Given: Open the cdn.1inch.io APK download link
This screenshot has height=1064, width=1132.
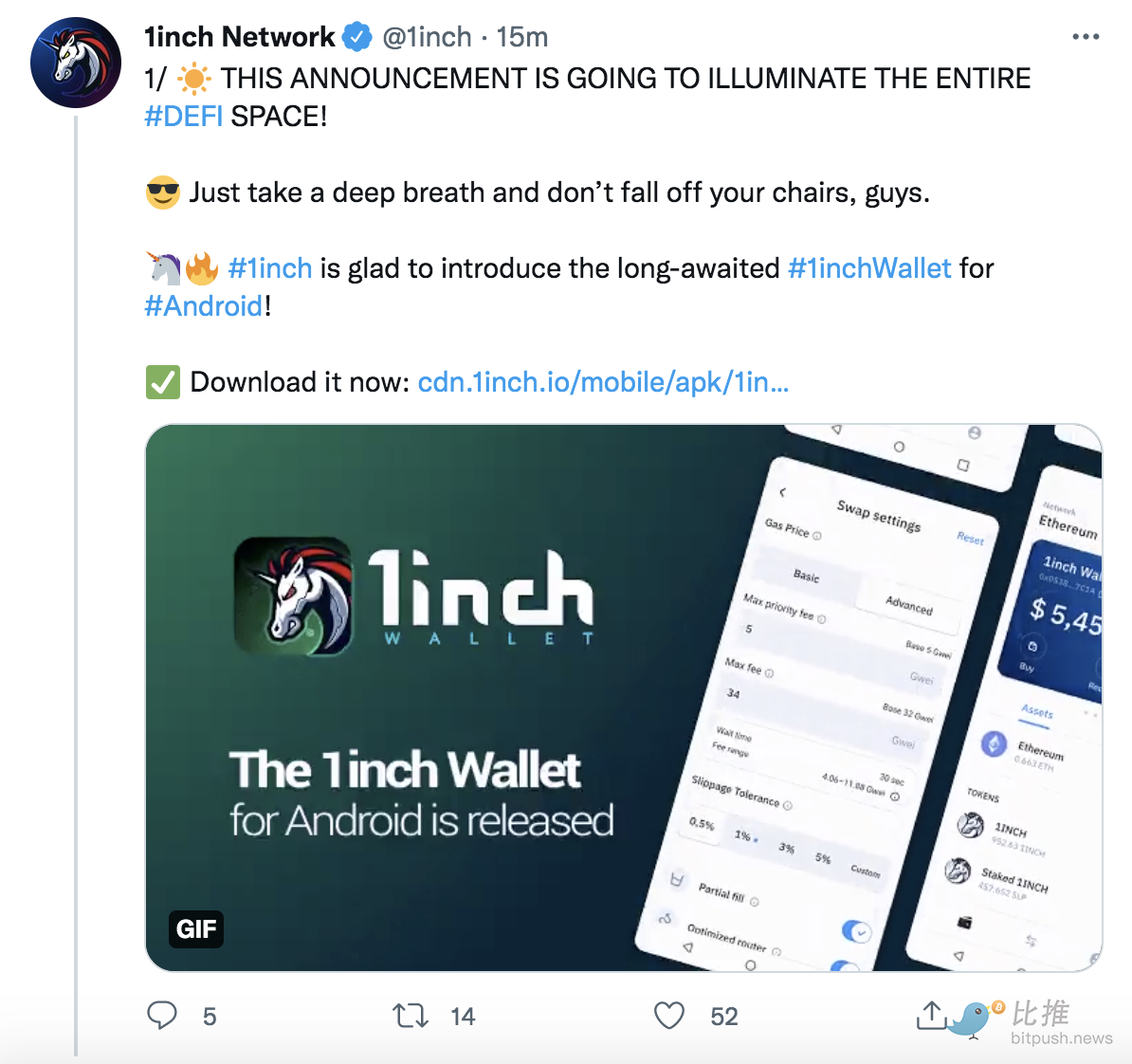Looking at the screenshot, I should tap(603, 382).
